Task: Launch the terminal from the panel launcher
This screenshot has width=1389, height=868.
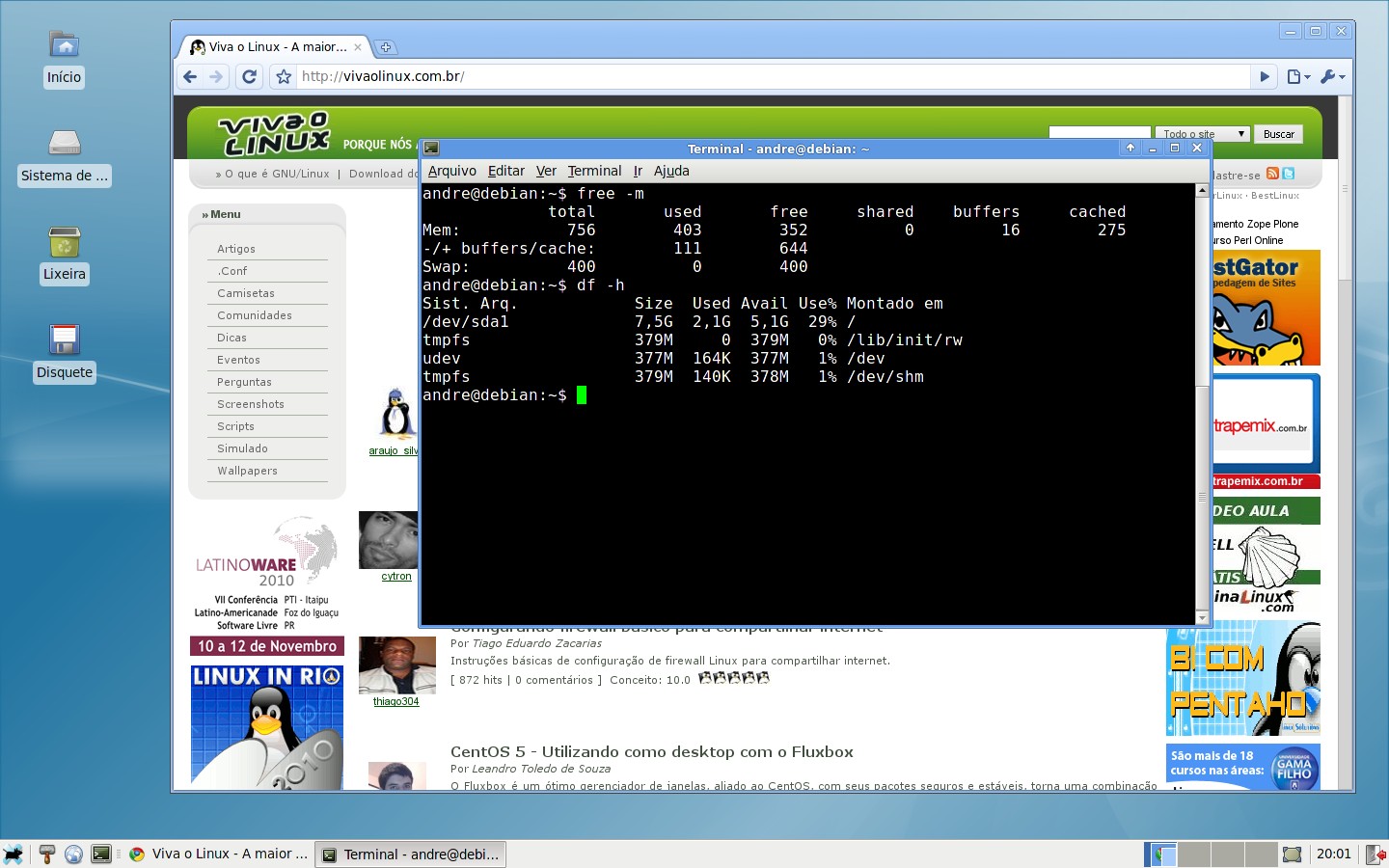Action: click(101, 854)
